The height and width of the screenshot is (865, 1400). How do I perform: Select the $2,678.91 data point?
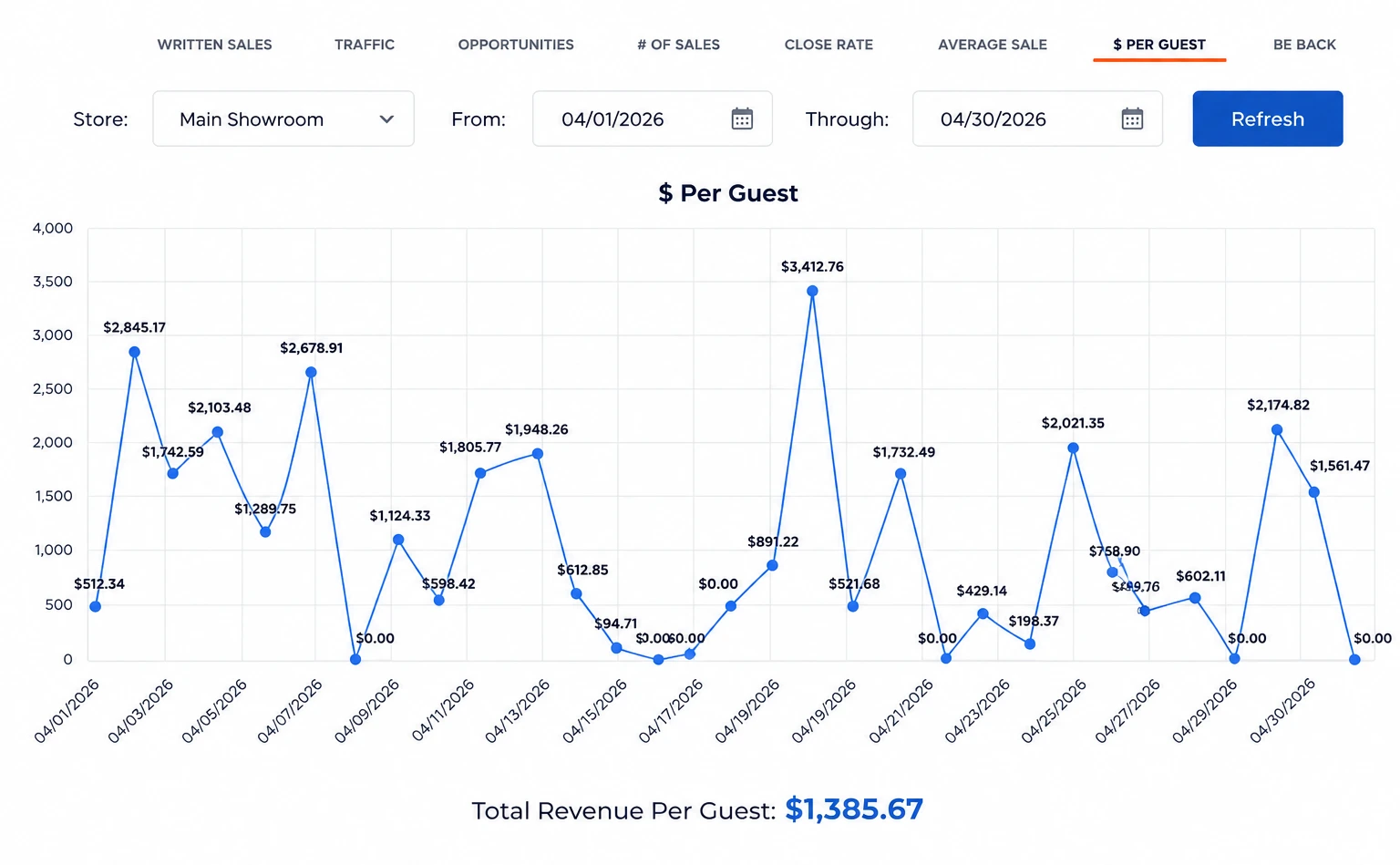pyautogui.click(x=311, y=372)
